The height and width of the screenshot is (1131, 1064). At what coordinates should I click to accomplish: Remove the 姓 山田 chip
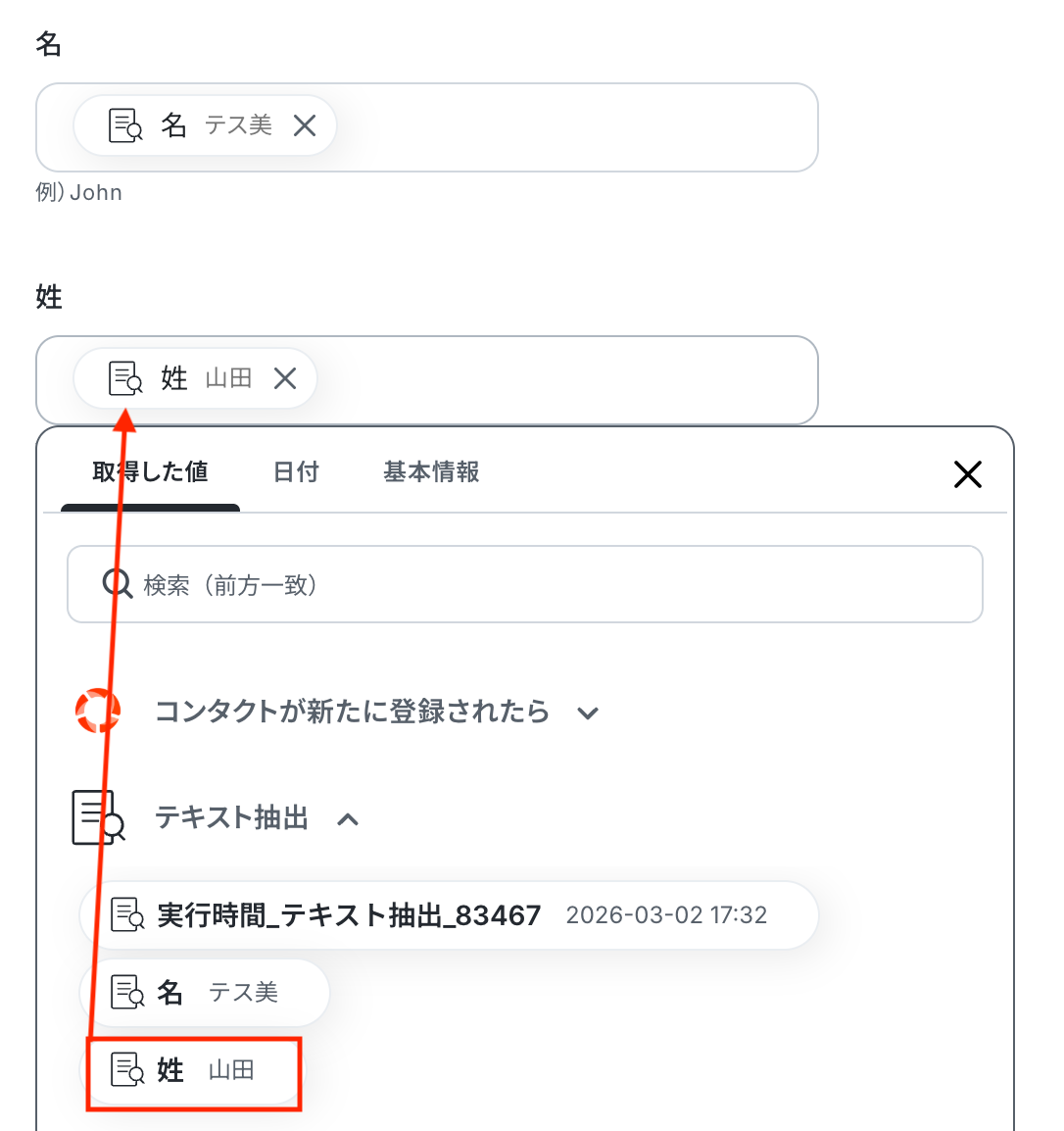pos(285,378)
